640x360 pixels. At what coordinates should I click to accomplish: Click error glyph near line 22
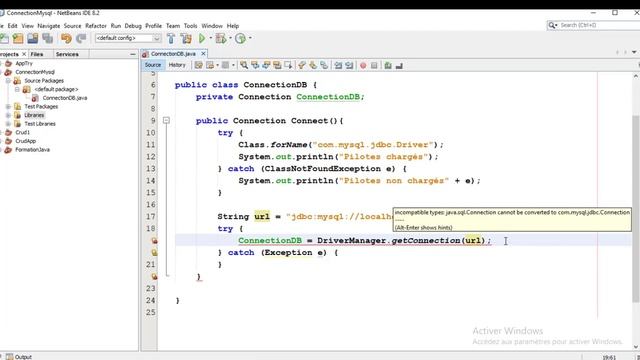[x=154, y=277]
